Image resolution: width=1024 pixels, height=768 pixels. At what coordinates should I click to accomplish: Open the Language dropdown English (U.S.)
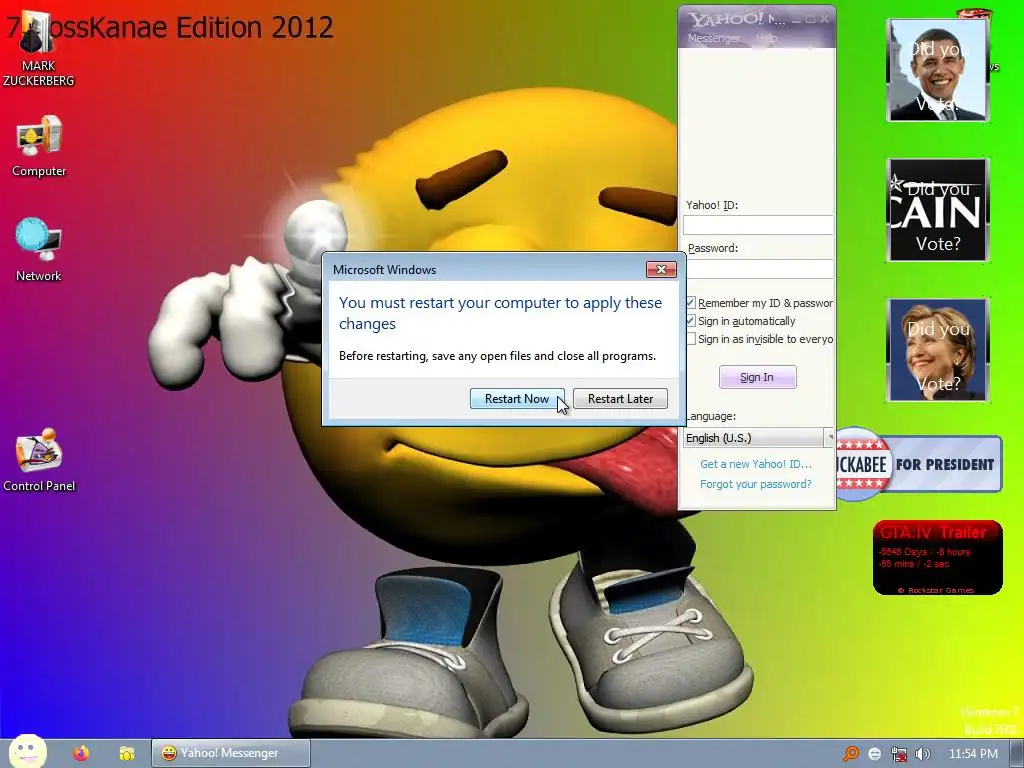(x=758, y=438)
